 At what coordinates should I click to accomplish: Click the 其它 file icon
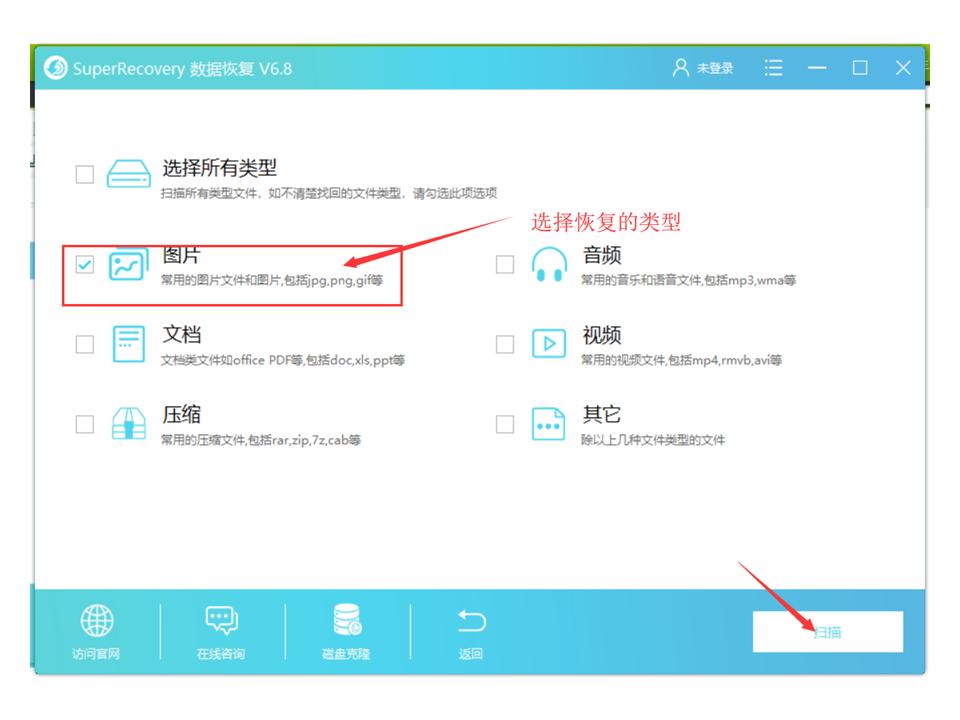[x=550, y=424]
